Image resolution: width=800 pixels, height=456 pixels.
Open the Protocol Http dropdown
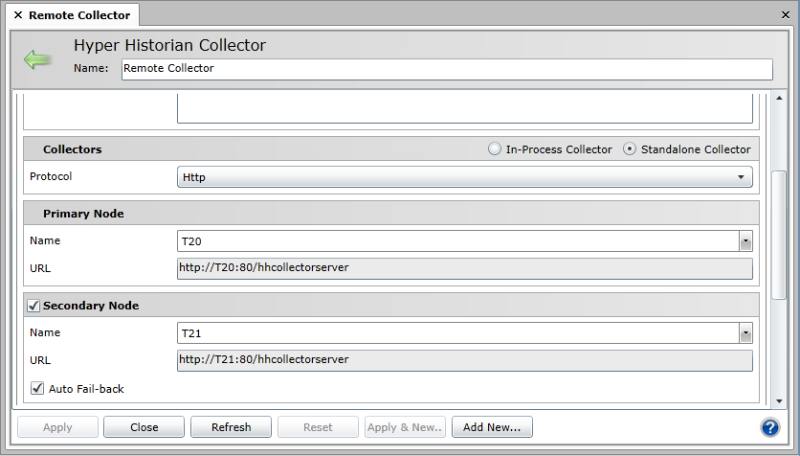741,177
